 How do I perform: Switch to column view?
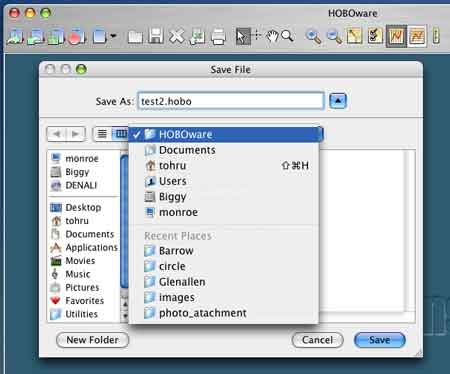point(120,134)
